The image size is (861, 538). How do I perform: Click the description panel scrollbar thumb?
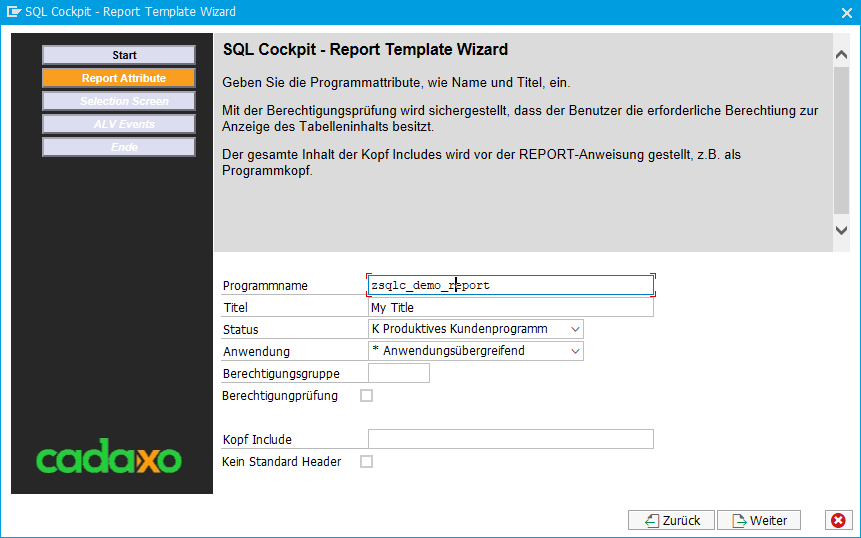(841, 140)
